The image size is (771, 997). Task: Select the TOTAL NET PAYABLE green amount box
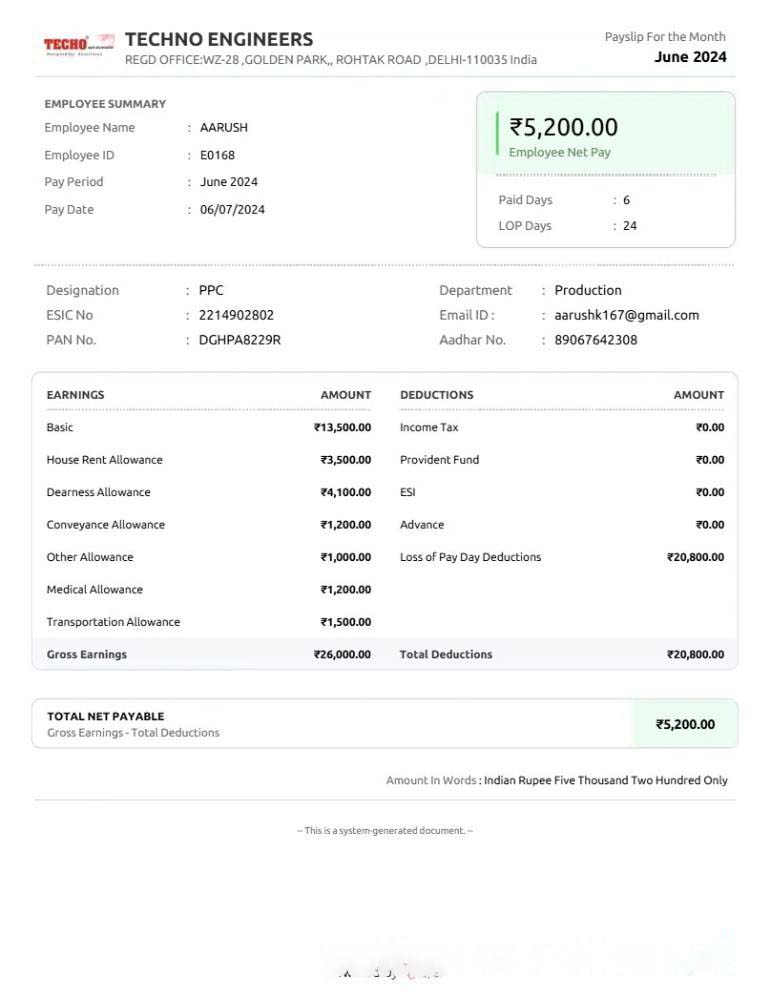(685, 724)
